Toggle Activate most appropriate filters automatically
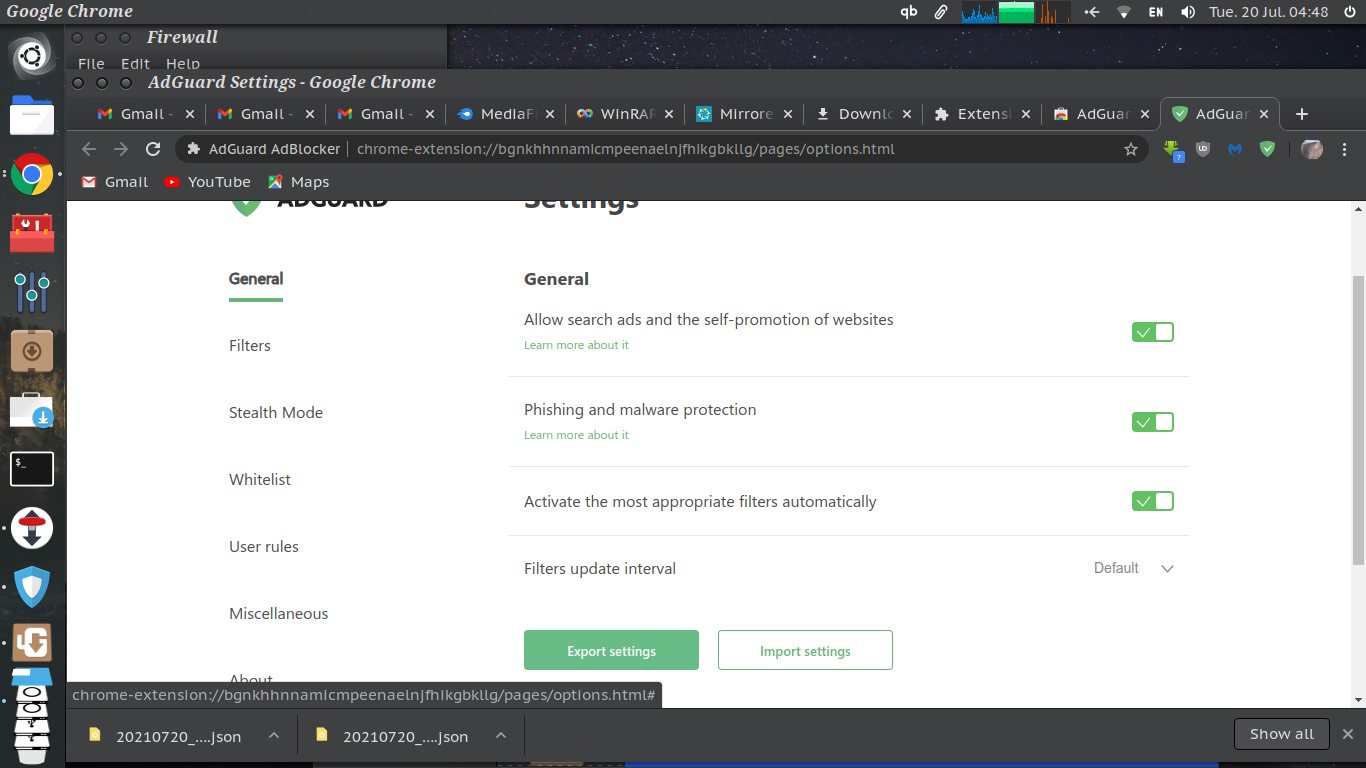Image resolution: width=1366 pixels, height=768 pixels. point(1152,501)
